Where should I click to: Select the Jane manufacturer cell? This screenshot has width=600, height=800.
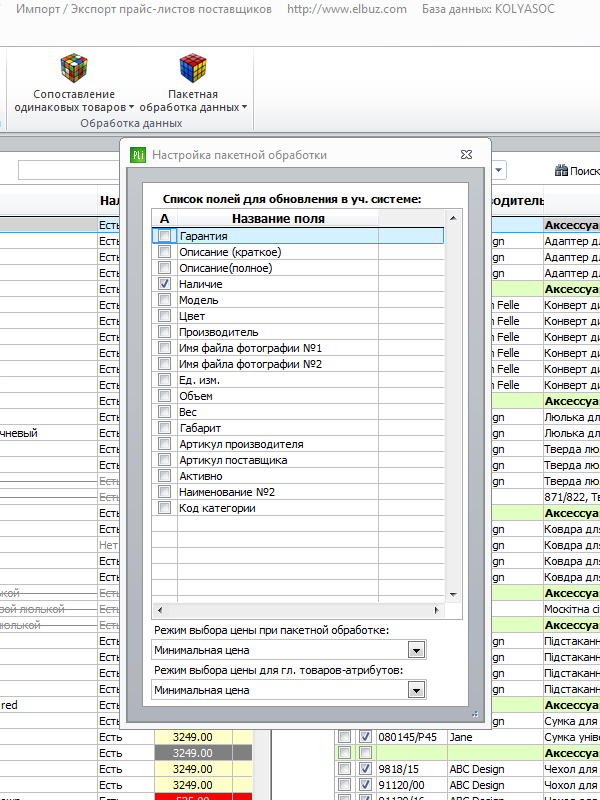495,737
